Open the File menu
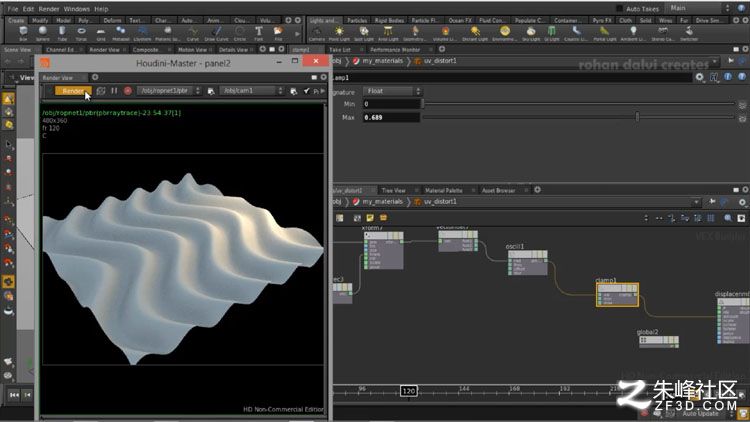This screenshot has width=750, height=422. [x=13, y=9]
